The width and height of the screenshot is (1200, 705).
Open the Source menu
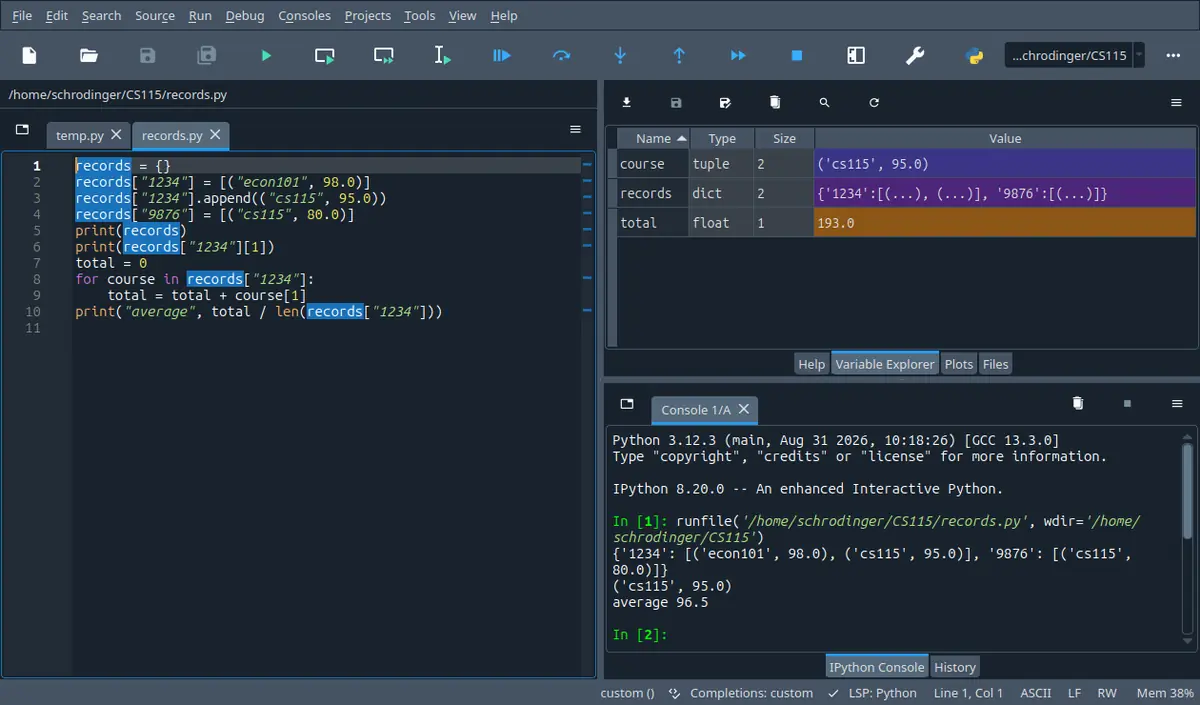(x=155, y=15)
